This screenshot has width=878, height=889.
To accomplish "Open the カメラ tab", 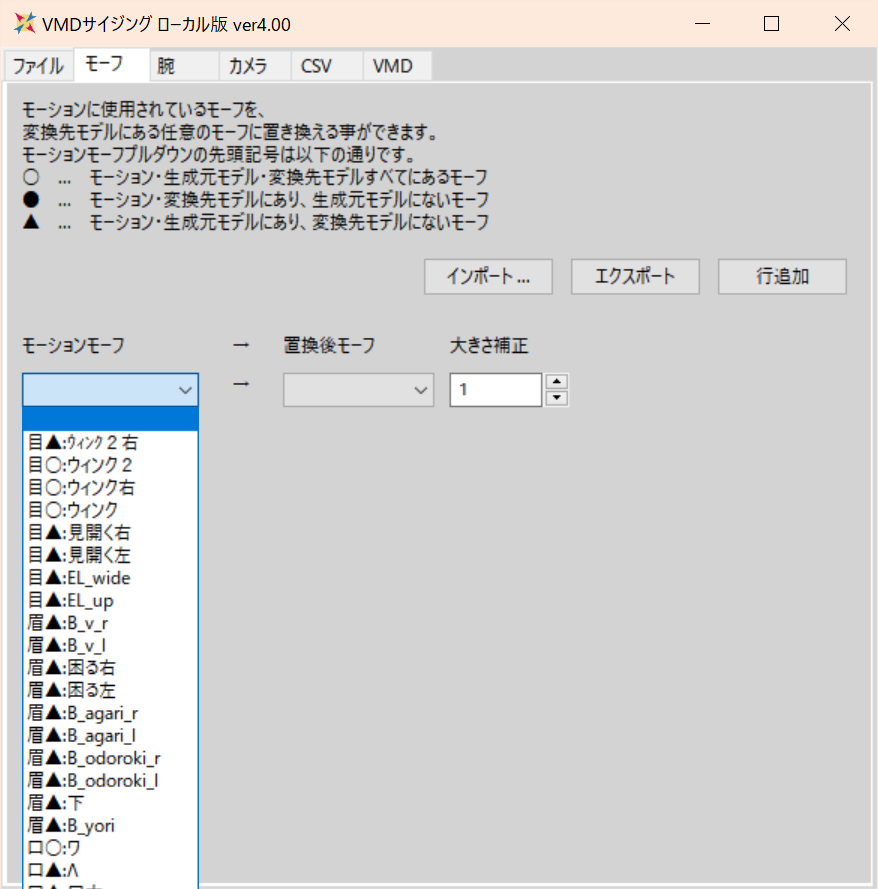I will 255,66.
